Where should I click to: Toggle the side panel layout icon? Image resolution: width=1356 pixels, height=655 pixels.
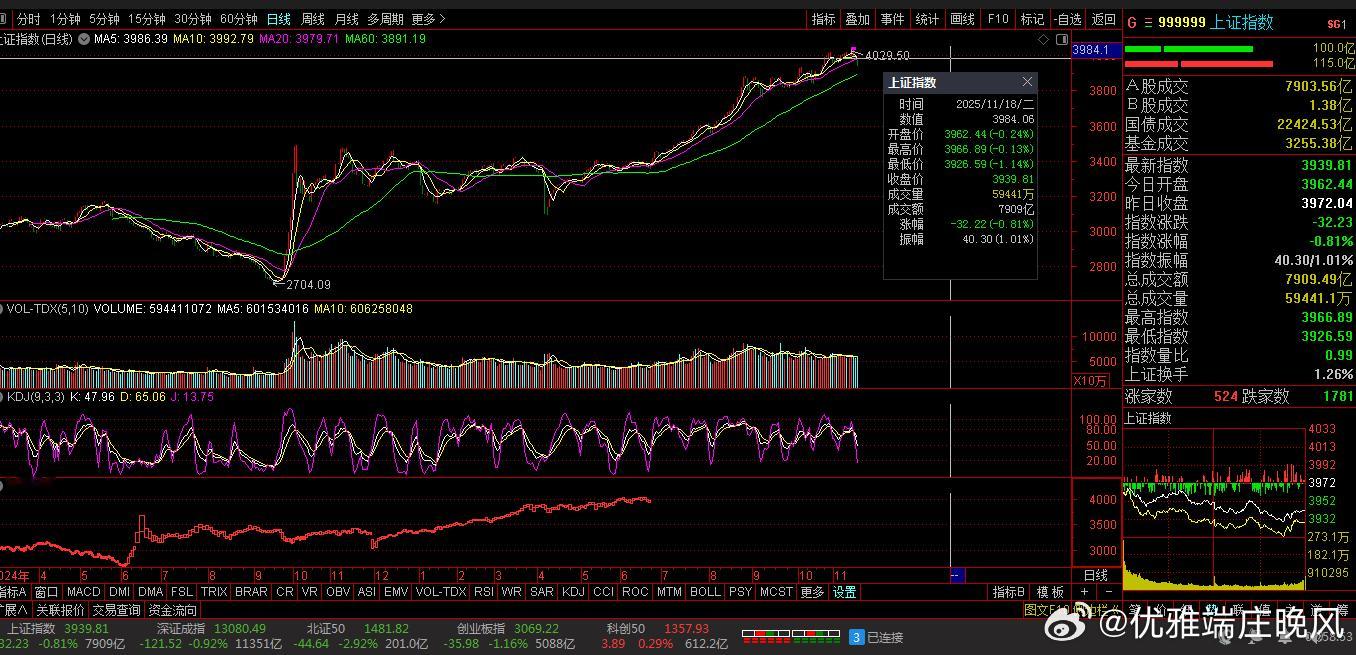point(1061,40)
